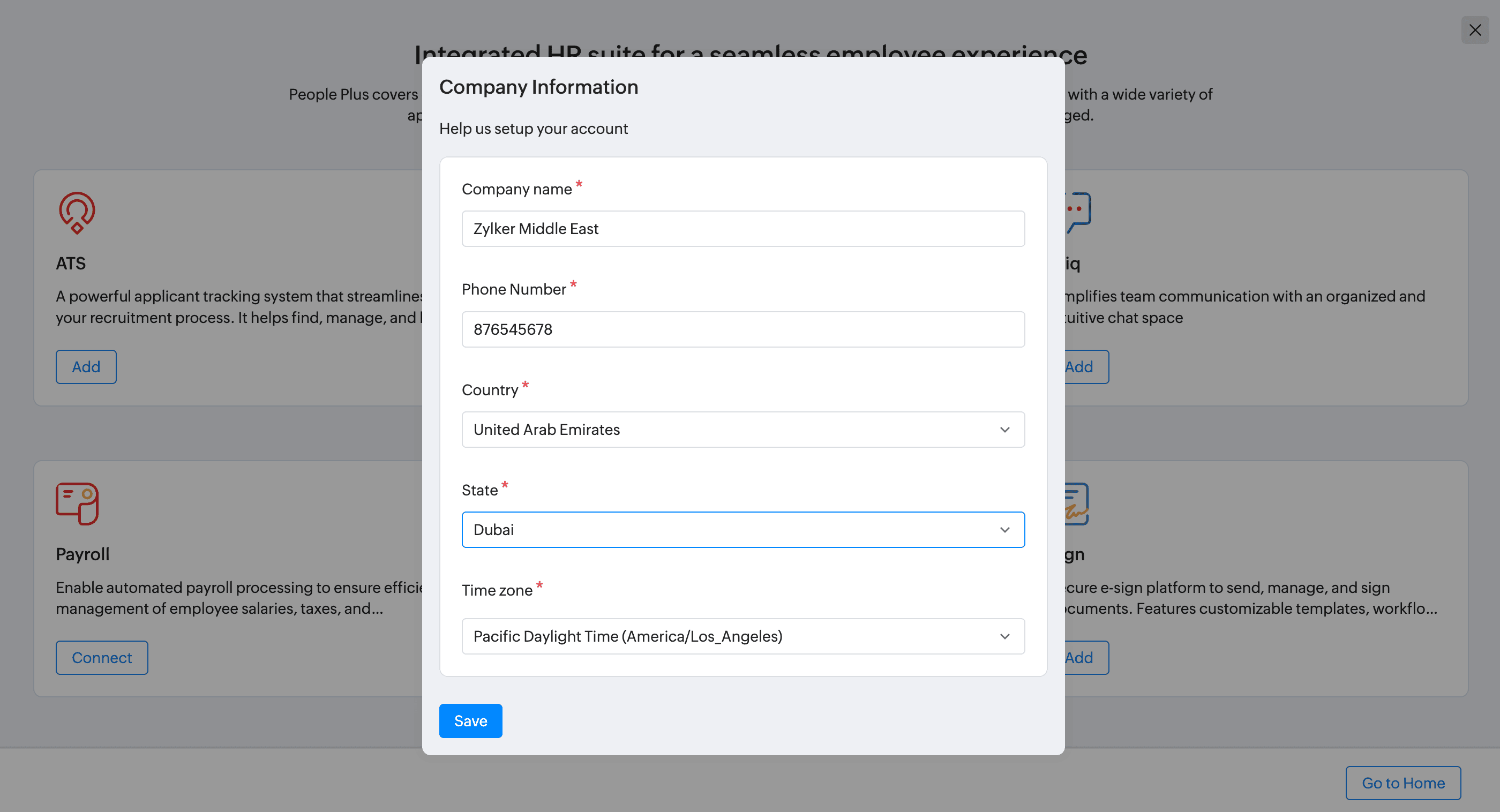Screen dimensions: 1500x812
Task: Click the X icon to dismiss the overlay
Action: point(1475,29)
